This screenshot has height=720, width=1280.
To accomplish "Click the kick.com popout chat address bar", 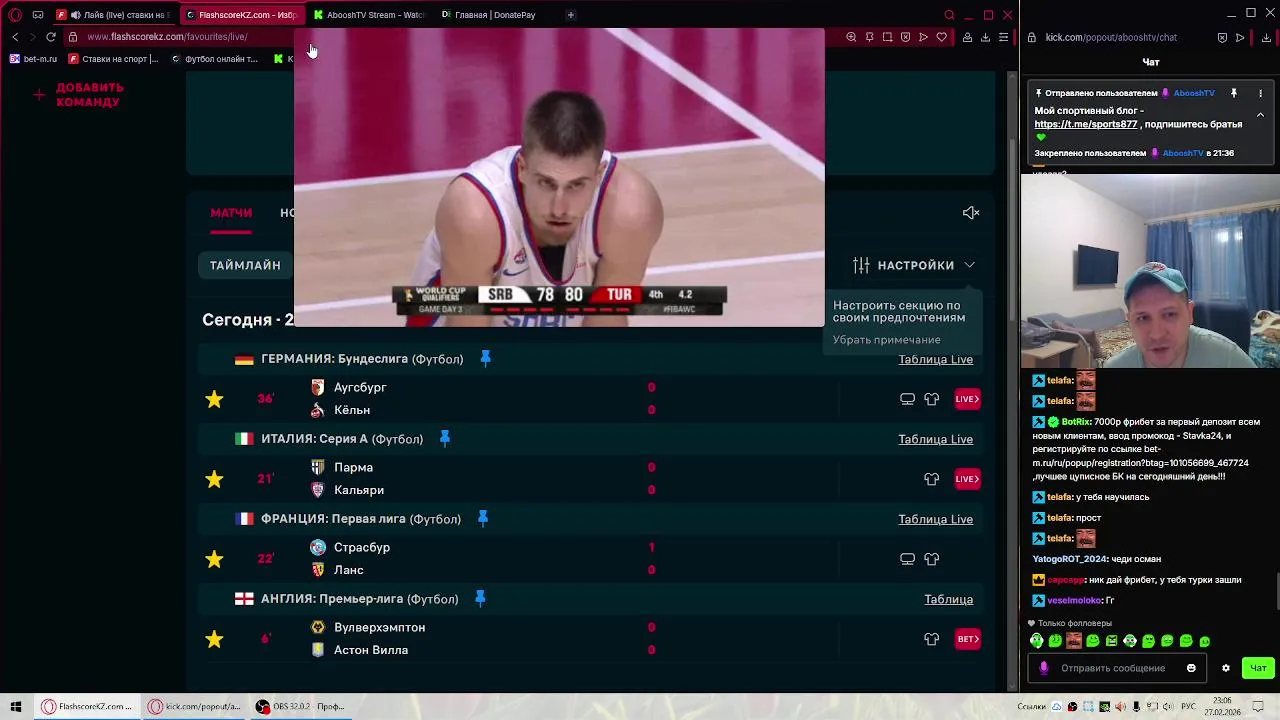I will click(x=1110, y=37).
